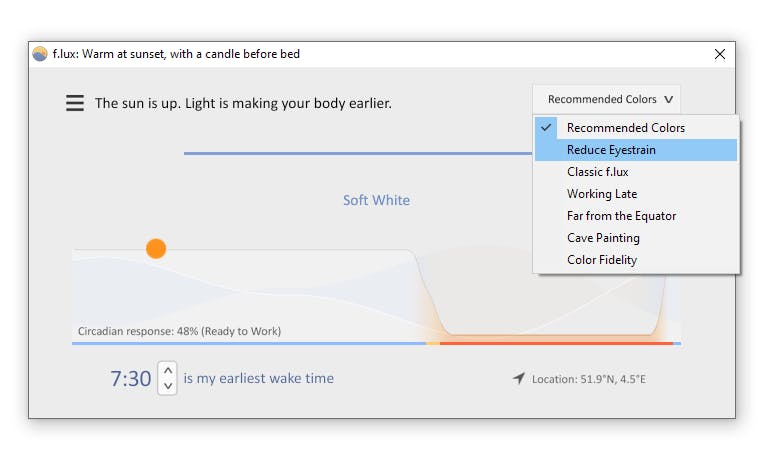This screenshot has height=450, width=773.
Task: Click the location arrow icon
Action: (518, 379)
